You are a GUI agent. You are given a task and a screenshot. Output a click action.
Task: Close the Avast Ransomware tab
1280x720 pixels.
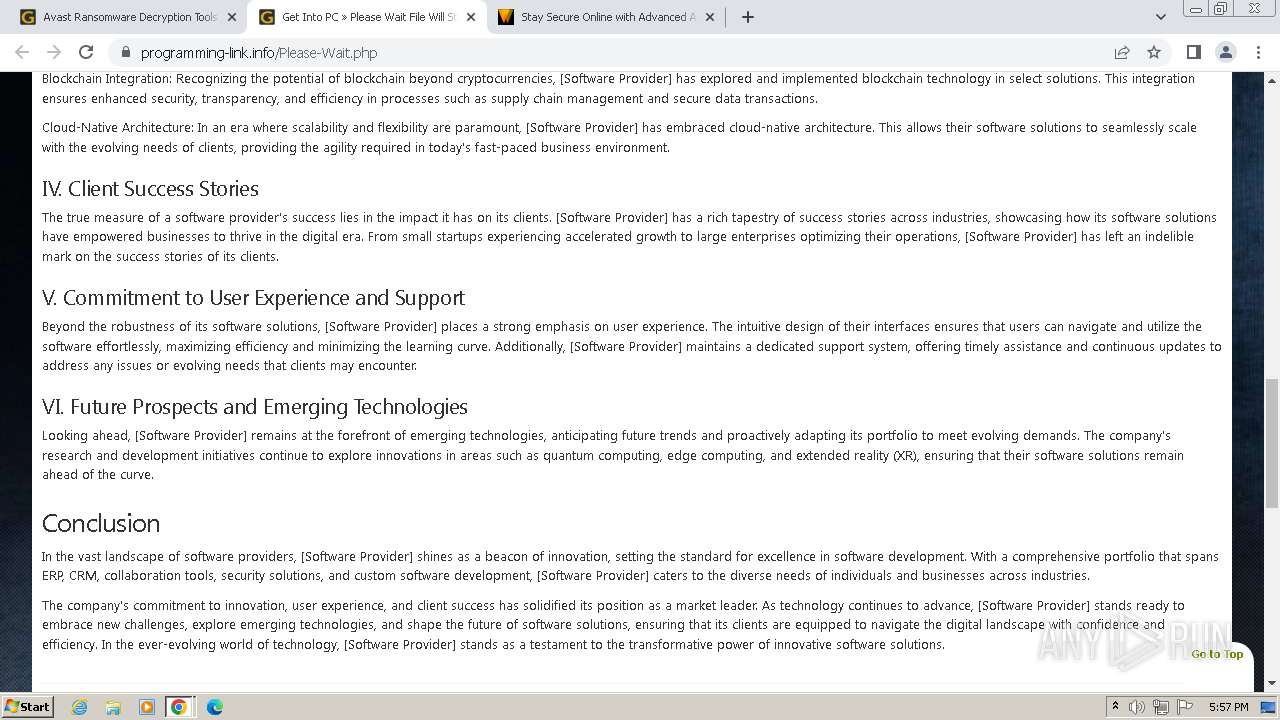232,17
